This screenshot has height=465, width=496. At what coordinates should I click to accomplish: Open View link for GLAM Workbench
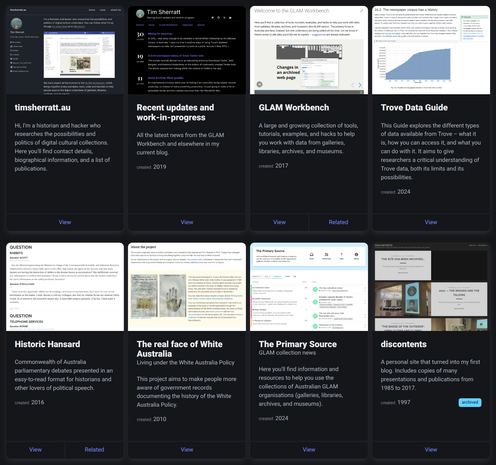click(x=279, y=222)
